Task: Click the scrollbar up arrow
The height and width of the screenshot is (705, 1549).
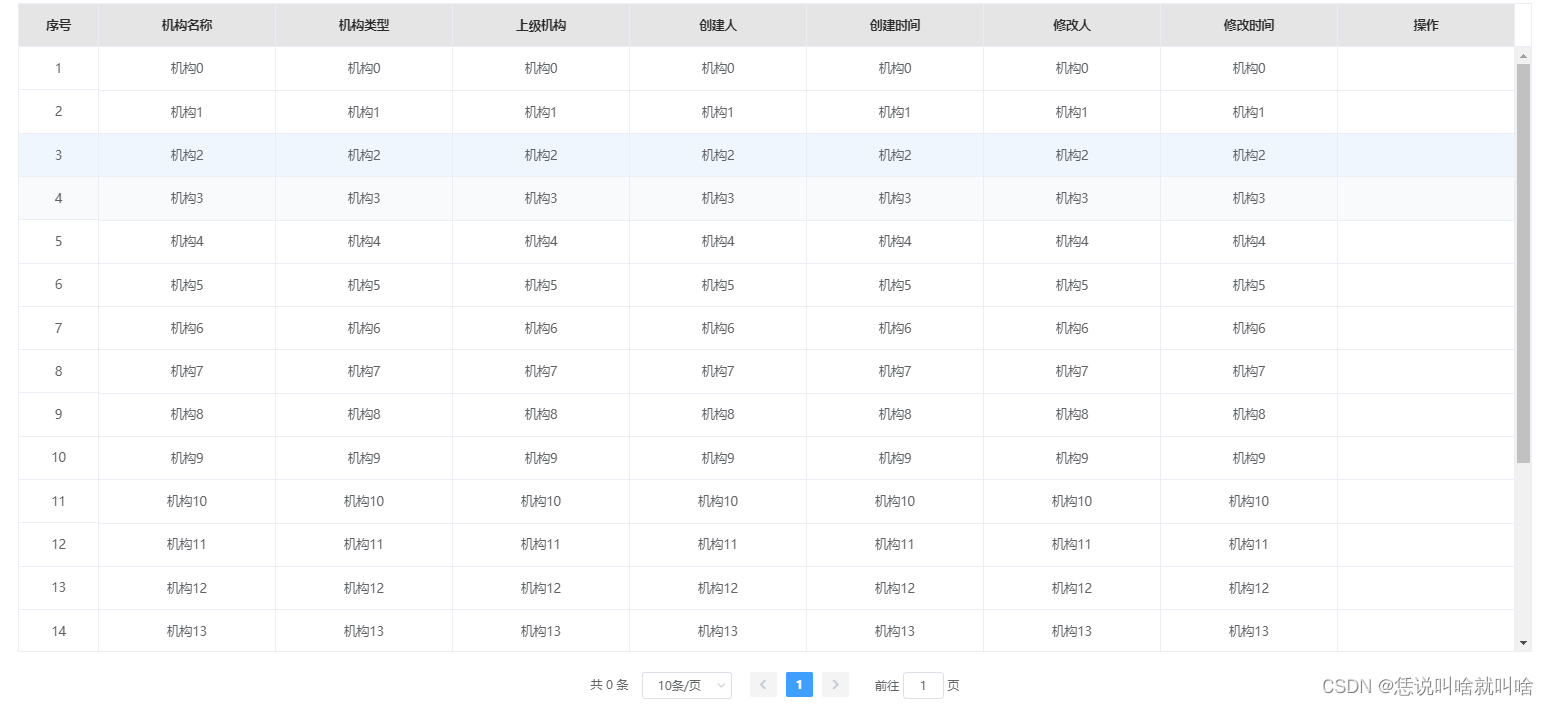Action: pos(1524,55)
